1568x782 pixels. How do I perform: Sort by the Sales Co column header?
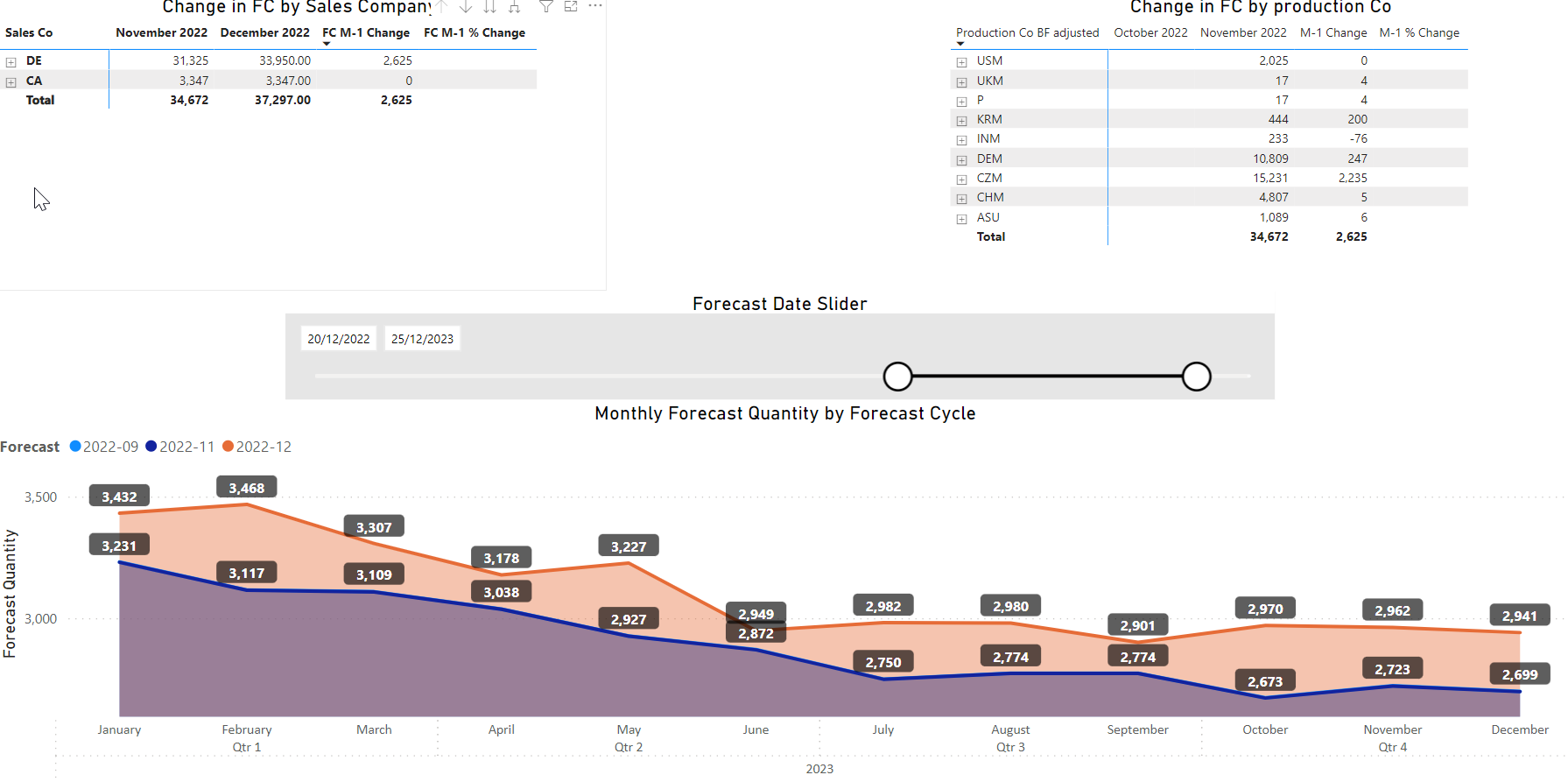coord(29,33)
